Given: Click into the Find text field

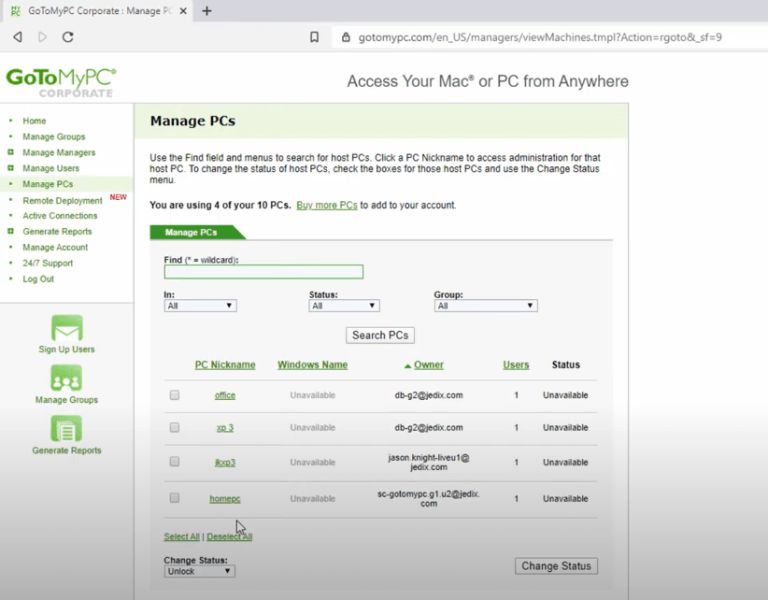Looking at the screenshot, I should coord(263,272).
